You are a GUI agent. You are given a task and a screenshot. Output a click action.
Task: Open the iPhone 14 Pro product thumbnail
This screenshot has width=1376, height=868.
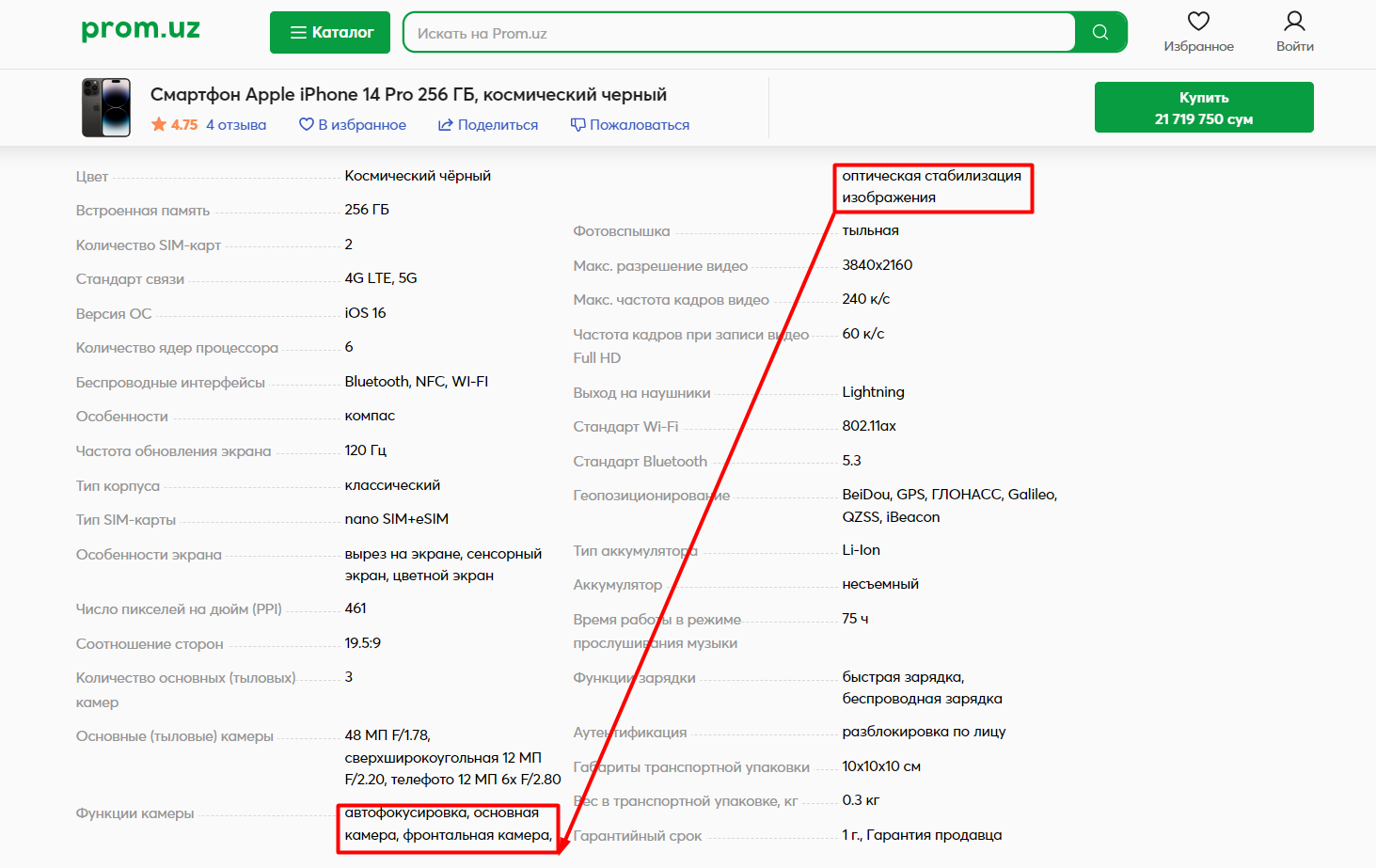click(x=106, y=108)
